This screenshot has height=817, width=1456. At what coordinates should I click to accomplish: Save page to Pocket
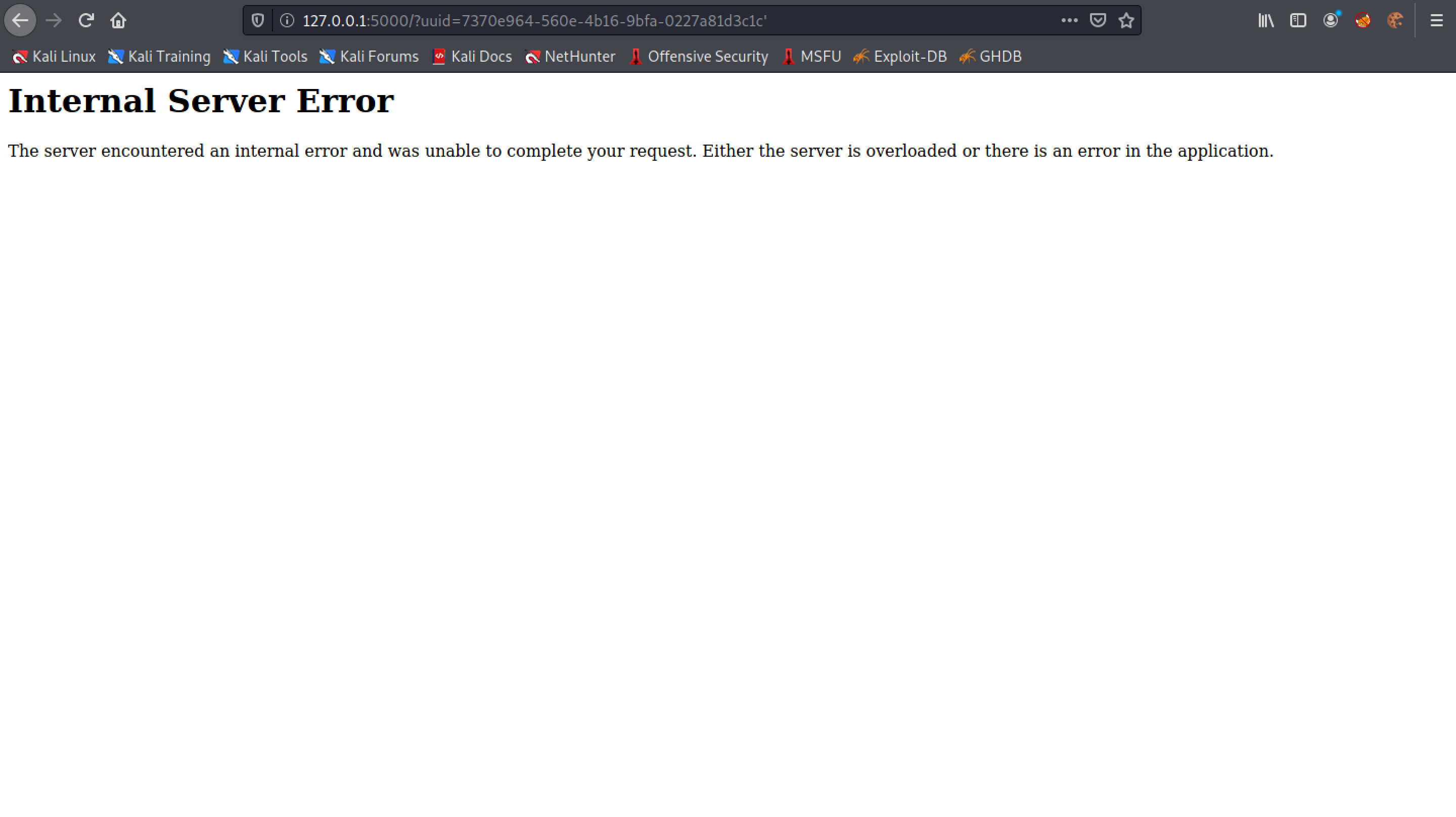[x=1098, y=21]
